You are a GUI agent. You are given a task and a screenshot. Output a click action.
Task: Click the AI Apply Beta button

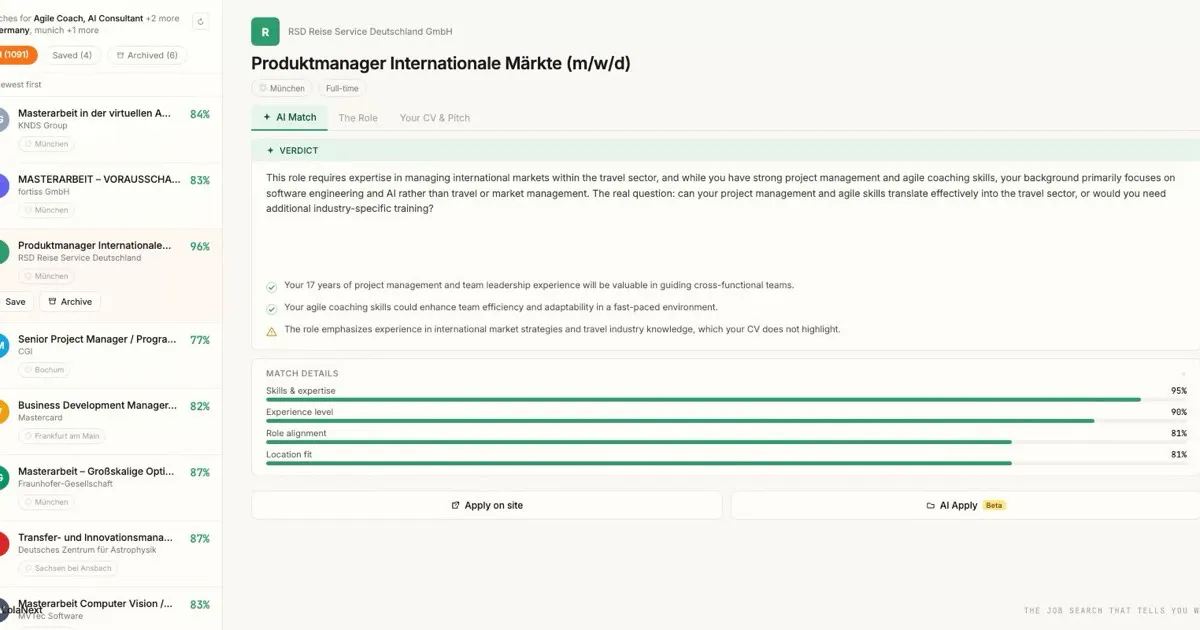[x=965, y=505]
